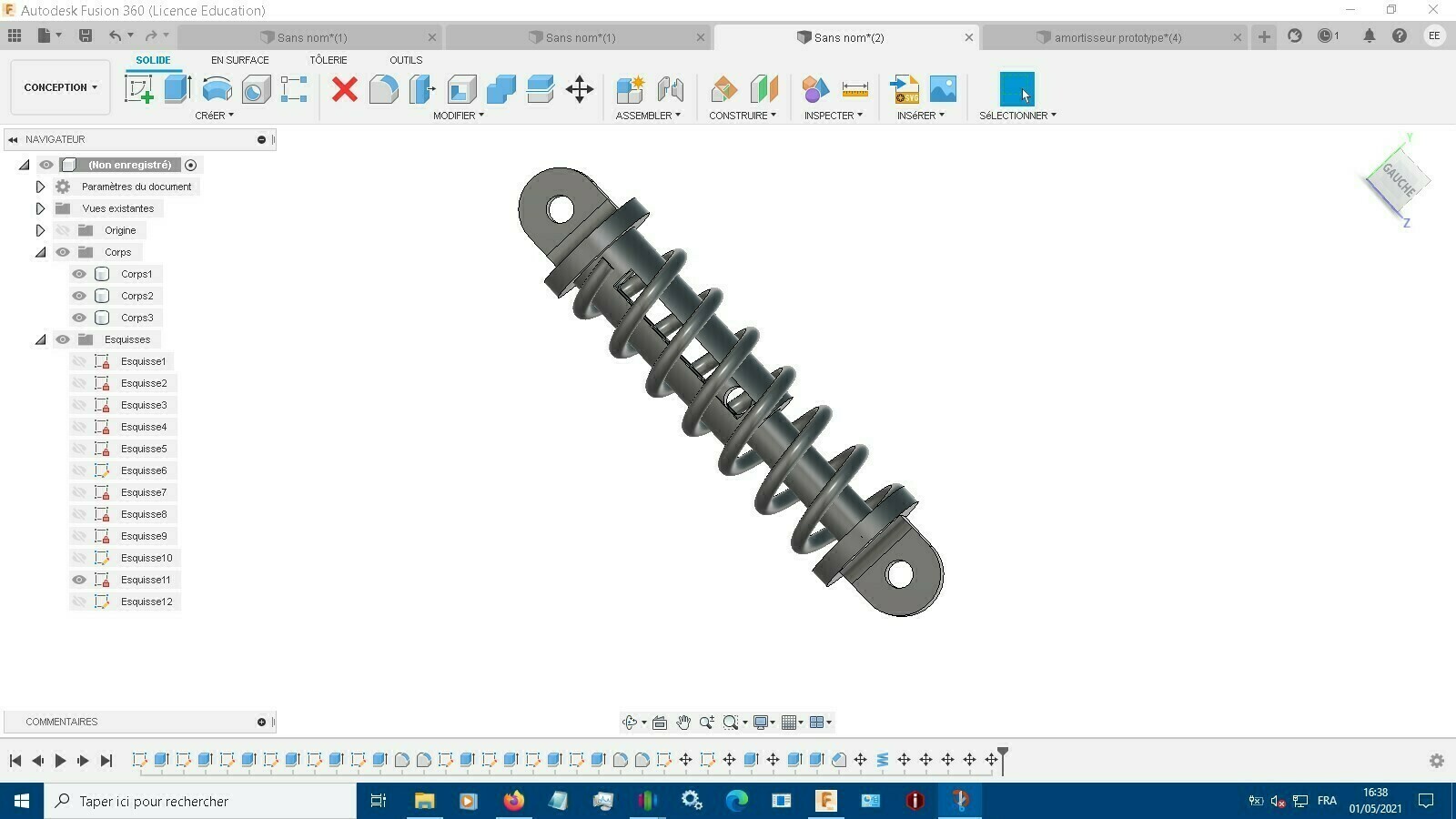Go to the end of timeline
1456x819 pixels.
pos(106,761)
